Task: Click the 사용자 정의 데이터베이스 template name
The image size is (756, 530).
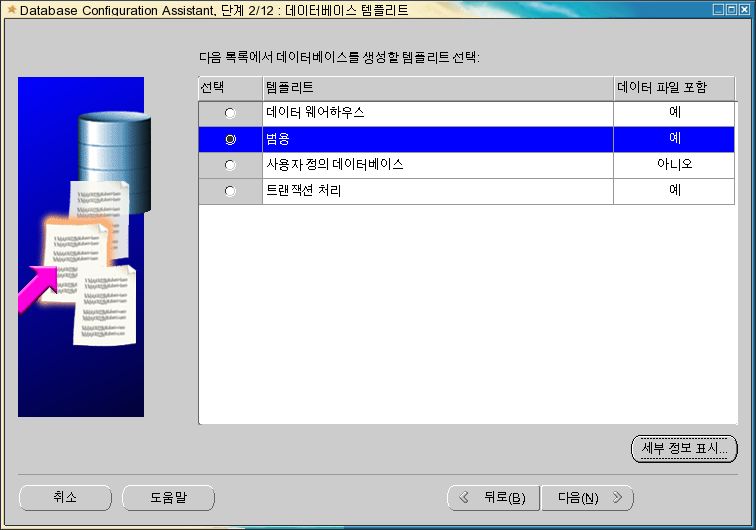Action: pyautogui.click(x=335, y=165)
